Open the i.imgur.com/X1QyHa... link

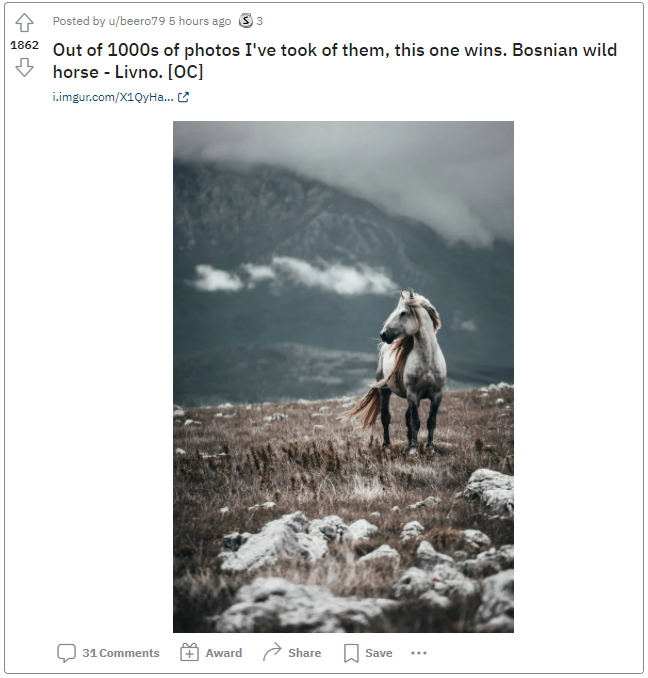tap(113, 97)
